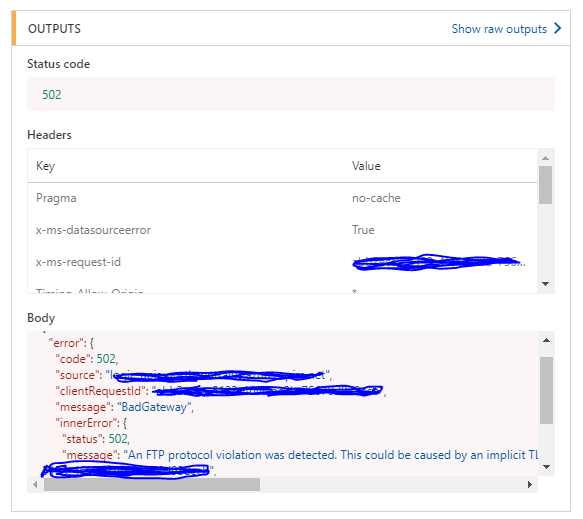This screenshot has height=519, width=583.
Task: Click the body scroll down arrow
Action: [547, 467]
